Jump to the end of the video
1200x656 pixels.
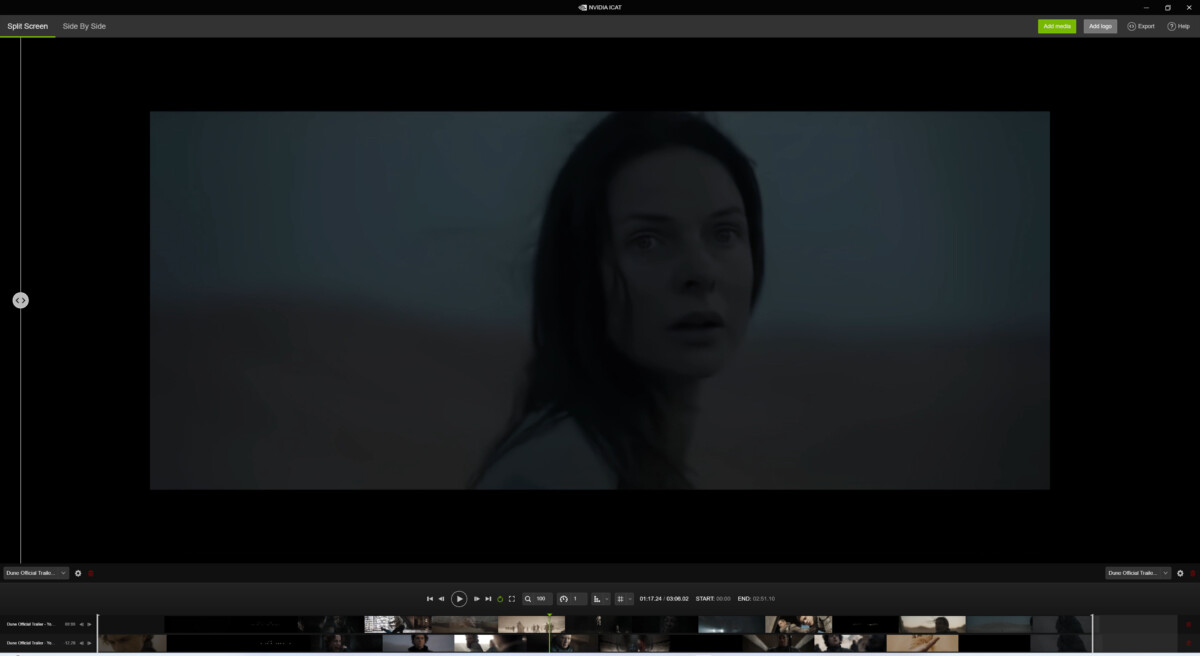tap(488, 599)
